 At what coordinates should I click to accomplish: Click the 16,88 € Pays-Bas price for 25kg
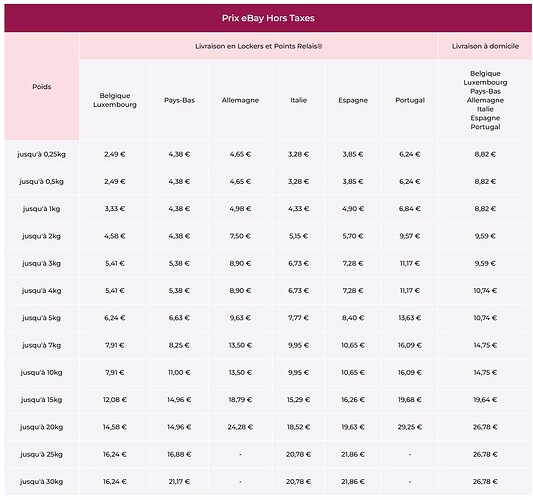179,454
